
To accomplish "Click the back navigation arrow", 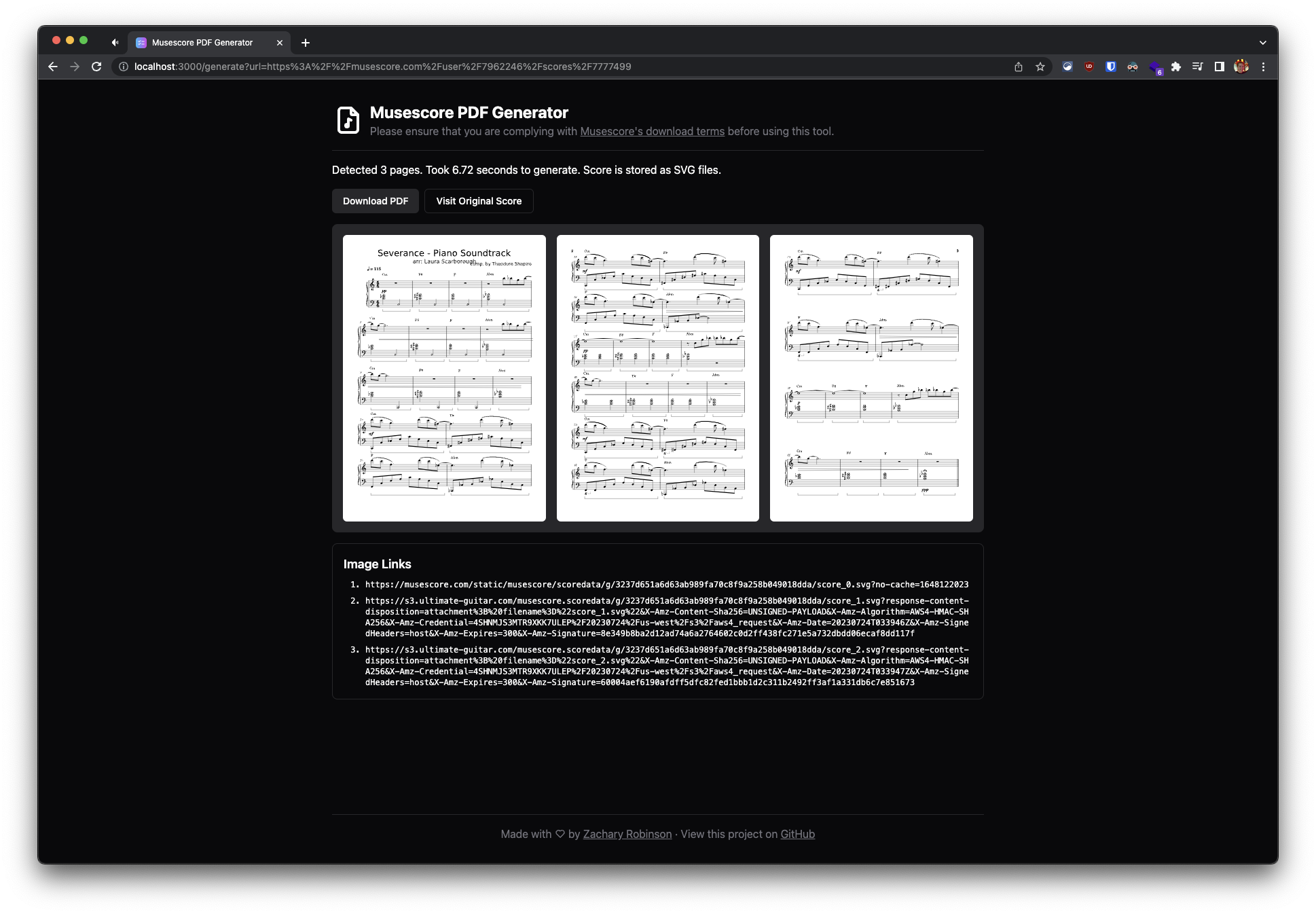I will click(x=53, y=67).
